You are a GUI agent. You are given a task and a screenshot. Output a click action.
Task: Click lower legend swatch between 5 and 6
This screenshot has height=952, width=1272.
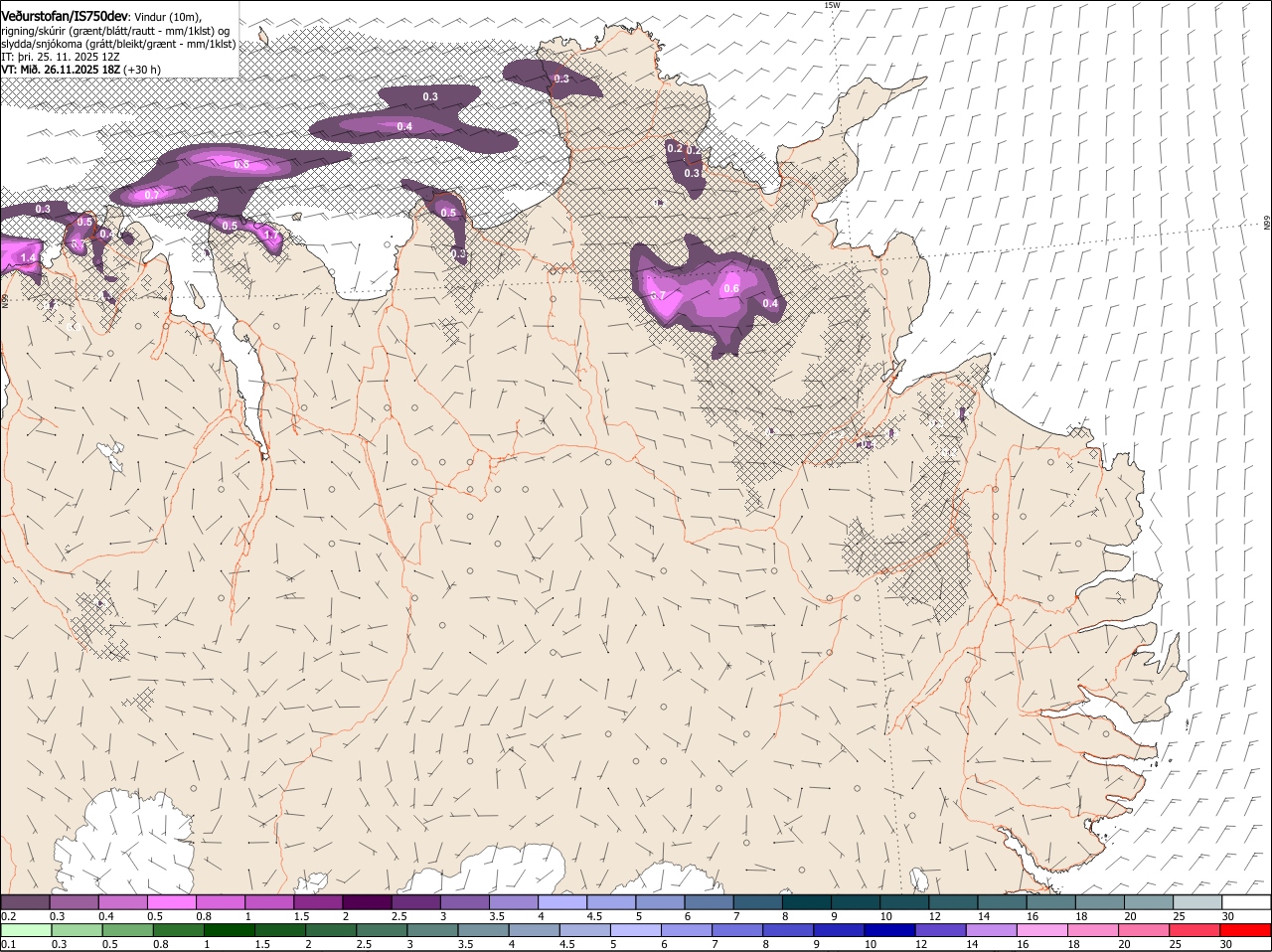tap(636, 930)
